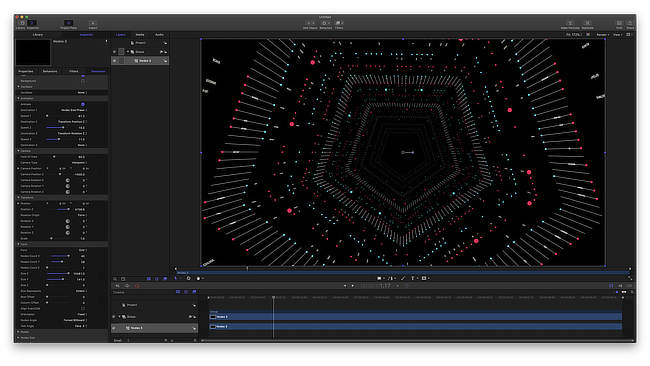Toggle visibility checkbox of selected replicator layer
This screenshot has width=650, height=366.
114,61
